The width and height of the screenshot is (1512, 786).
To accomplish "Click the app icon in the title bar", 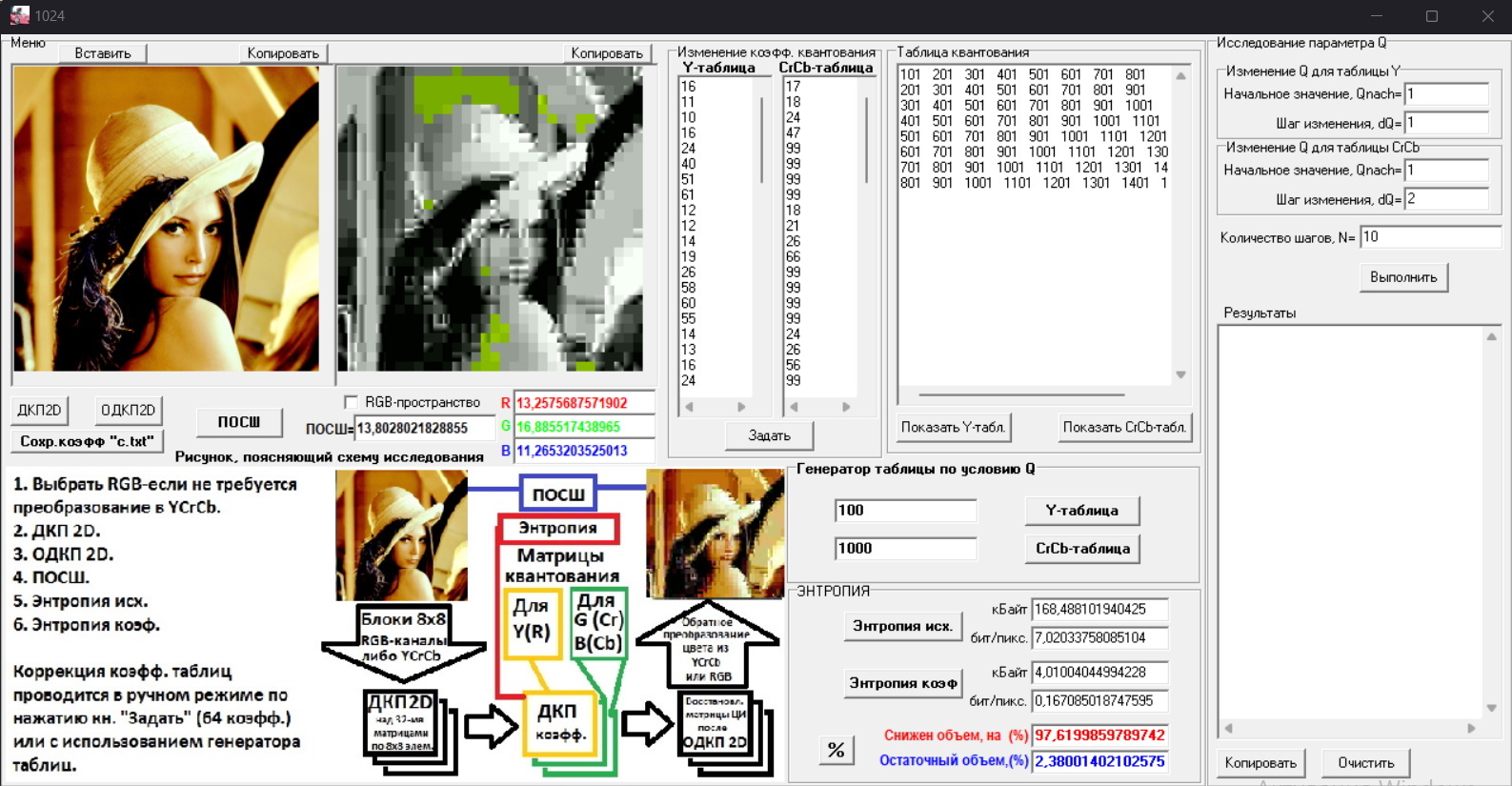I will 19,15.
